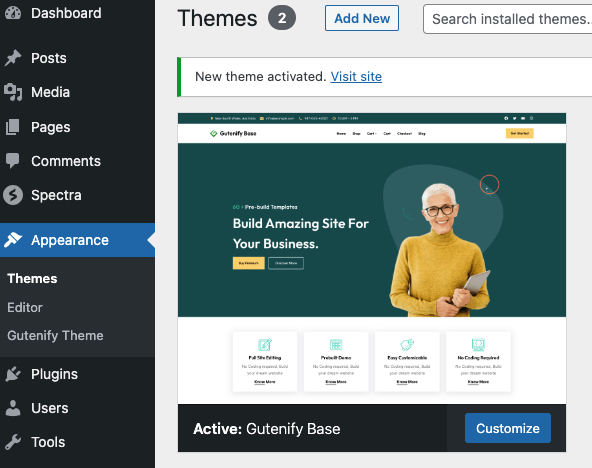Go to the Posts section
This screenshot has height=468, width=592.
(77, 58)
